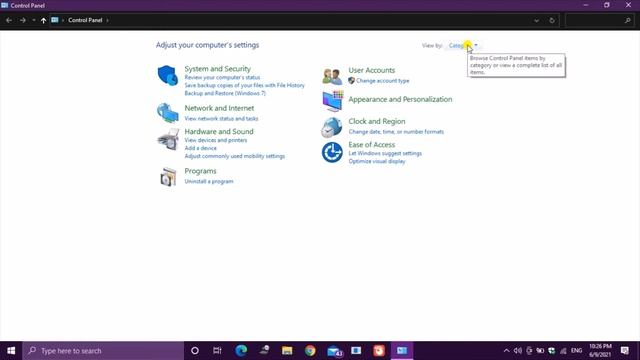Go forward with the forward arrow
Screen dimensions: 640x360
(x=23, y=20)
